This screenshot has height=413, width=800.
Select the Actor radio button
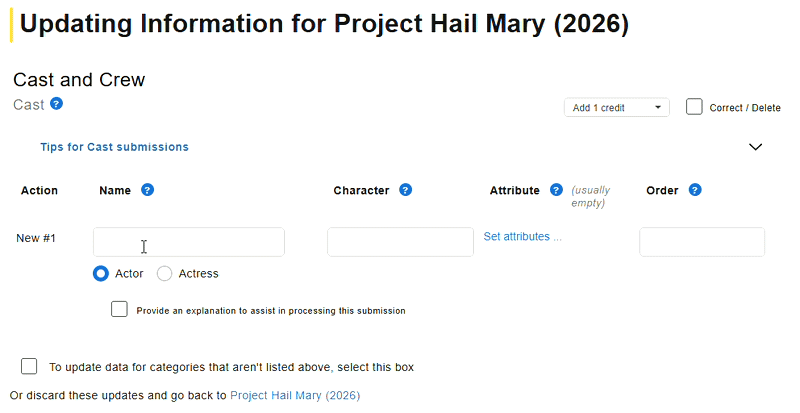(101, 273)
